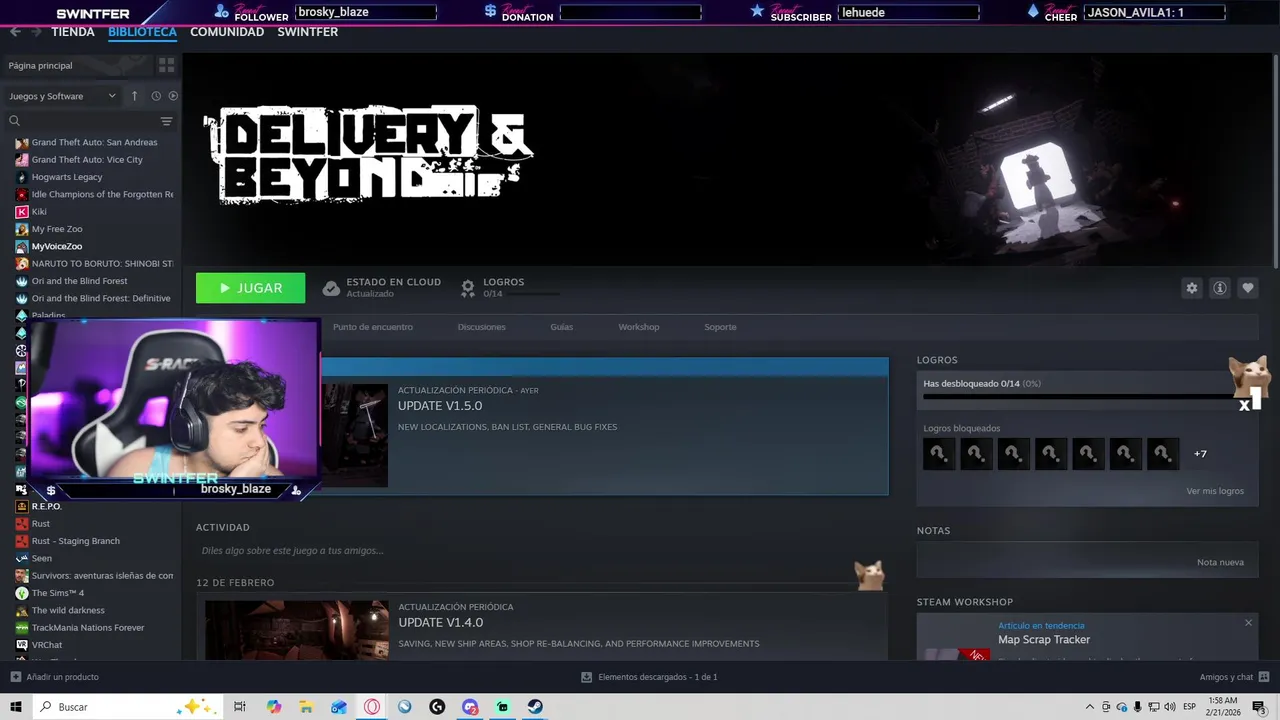Click achievements gear badge icon
The width and height of the screenshot is (1280, 720).
tap(467, 288)
